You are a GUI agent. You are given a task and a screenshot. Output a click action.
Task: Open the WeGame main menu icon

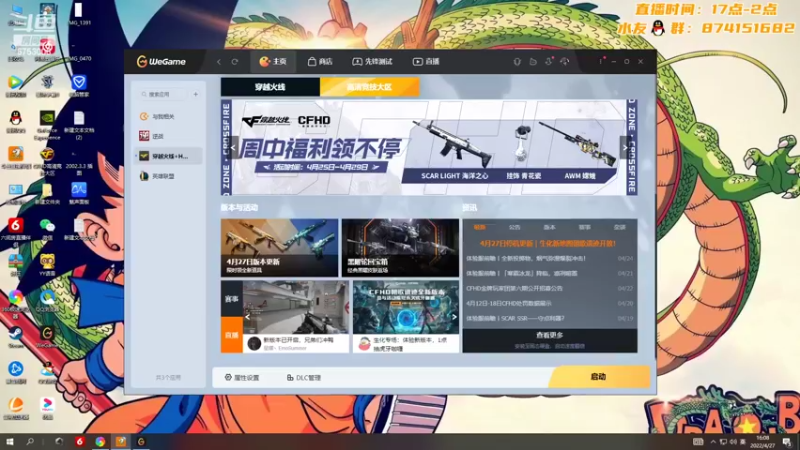pyautogui.click(x=601, y=62)
